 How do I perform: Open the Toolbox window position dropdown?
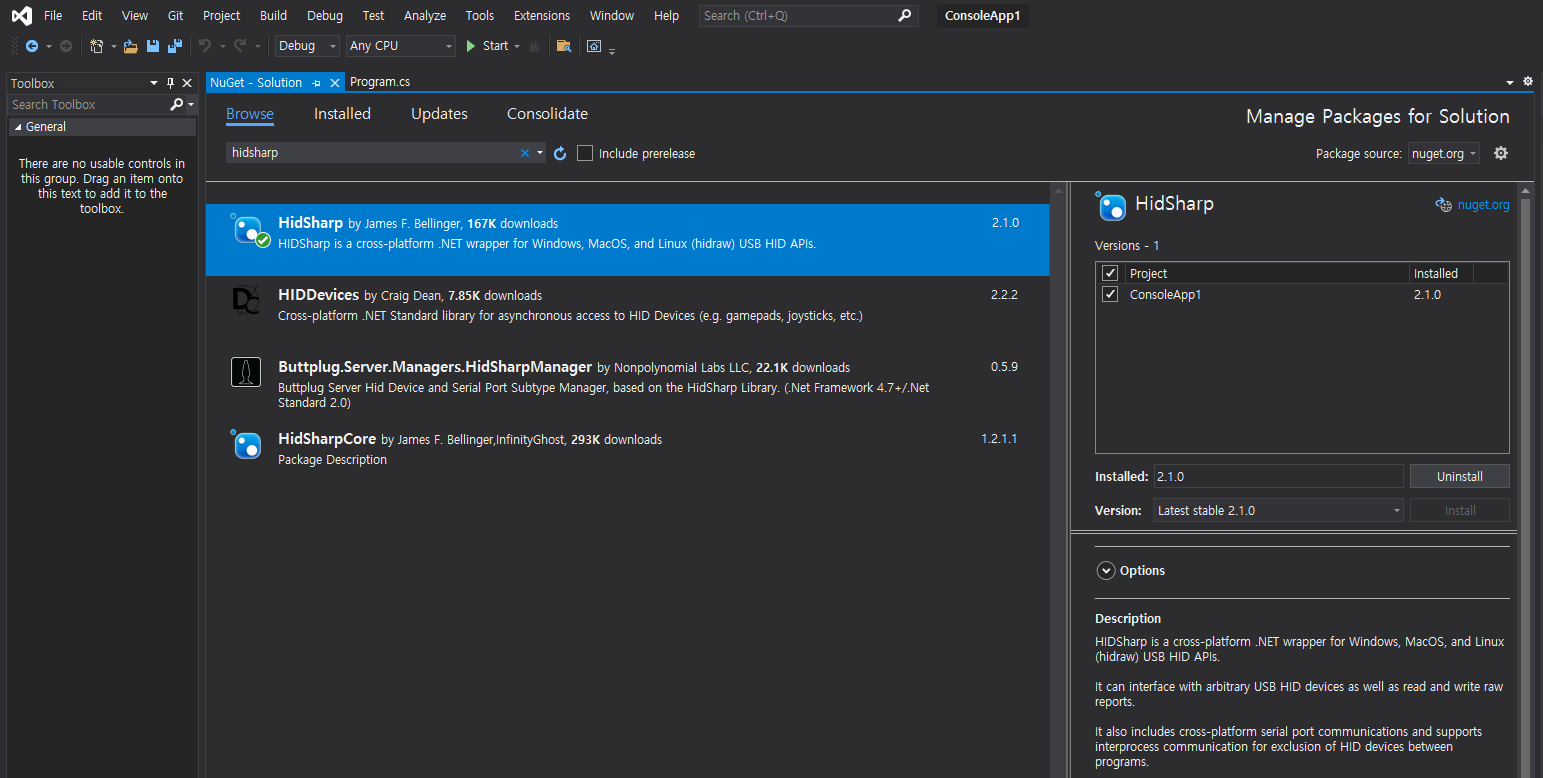click(x=154, y=84)
